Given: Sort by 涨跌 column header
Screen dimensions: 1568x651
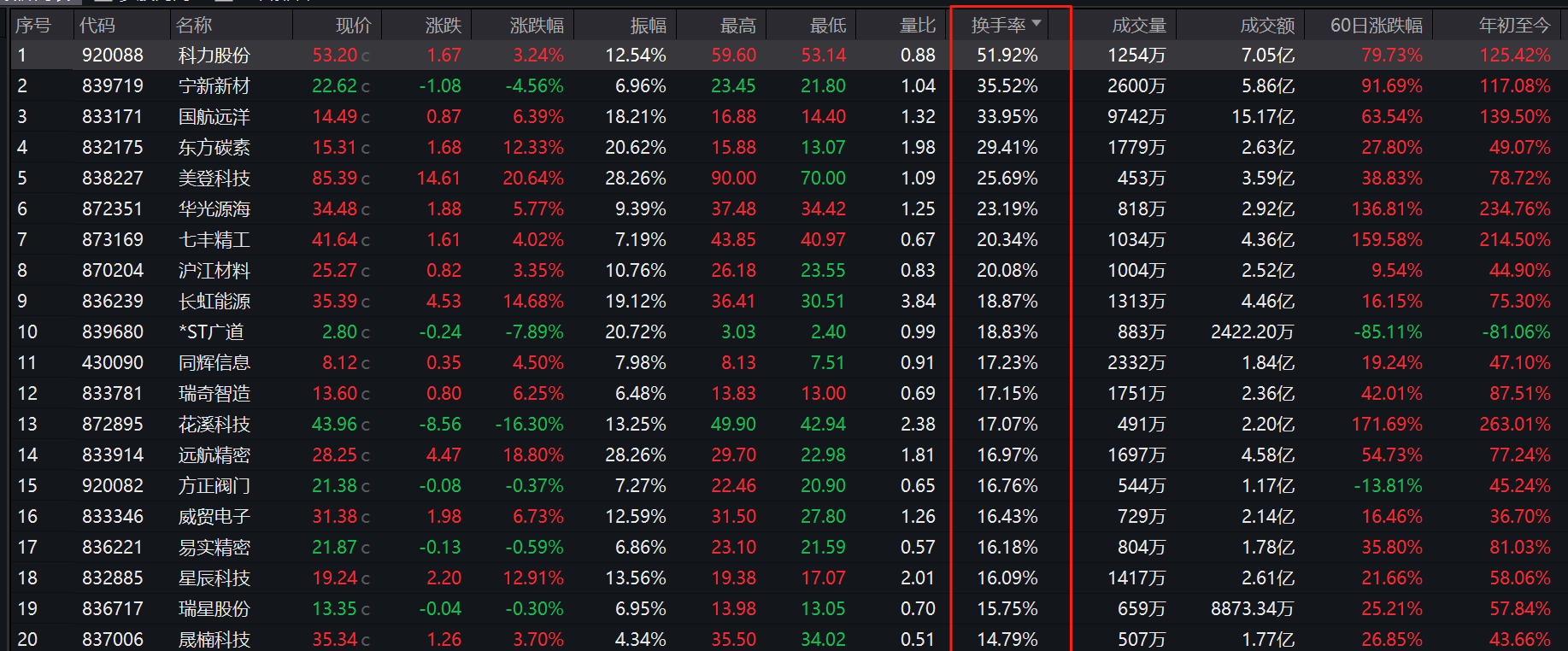Looking at the screenshot, I should click(443, 26).
